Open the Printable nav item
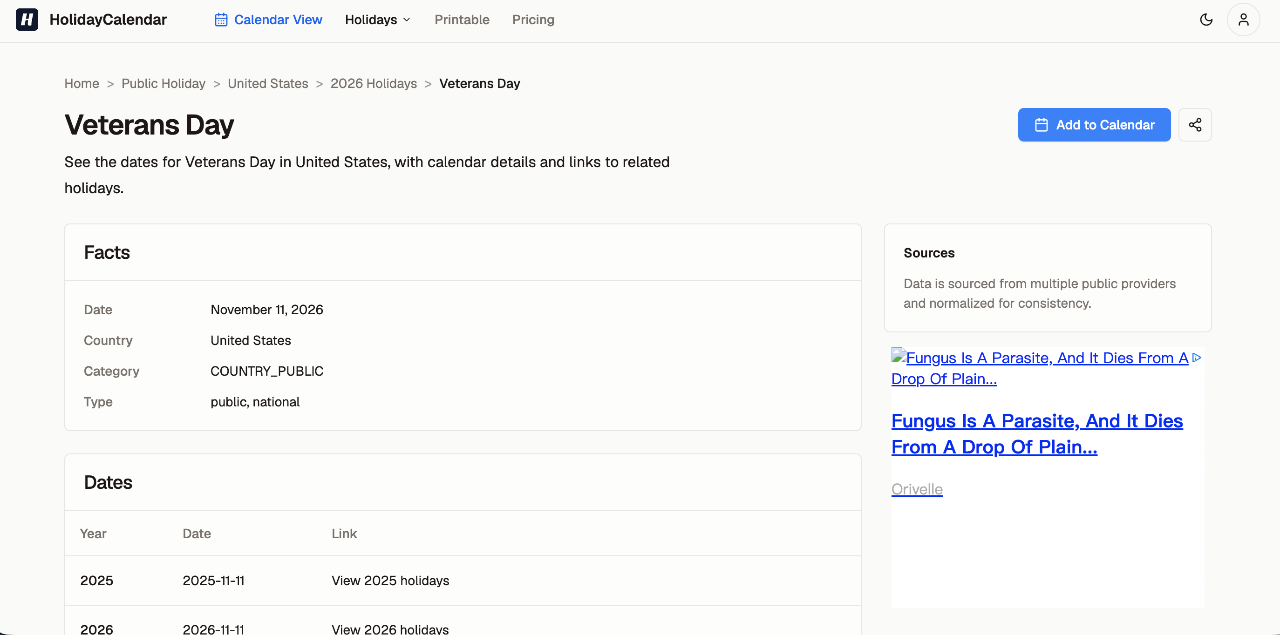The width and height of the screenshot is (1280, 635). [462, 20]
